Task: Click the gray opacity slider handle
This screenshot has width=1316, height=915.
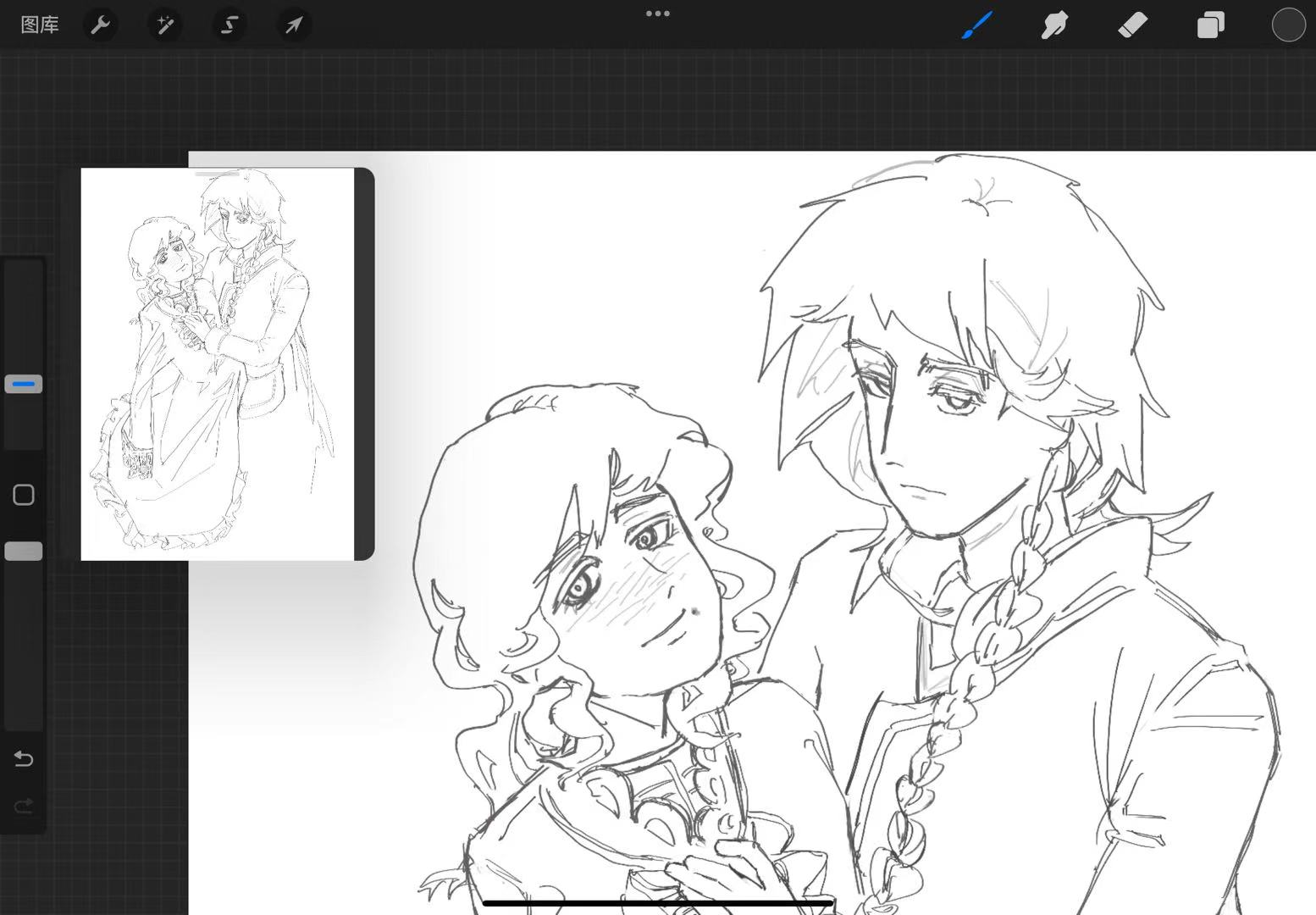Action: 24,552
